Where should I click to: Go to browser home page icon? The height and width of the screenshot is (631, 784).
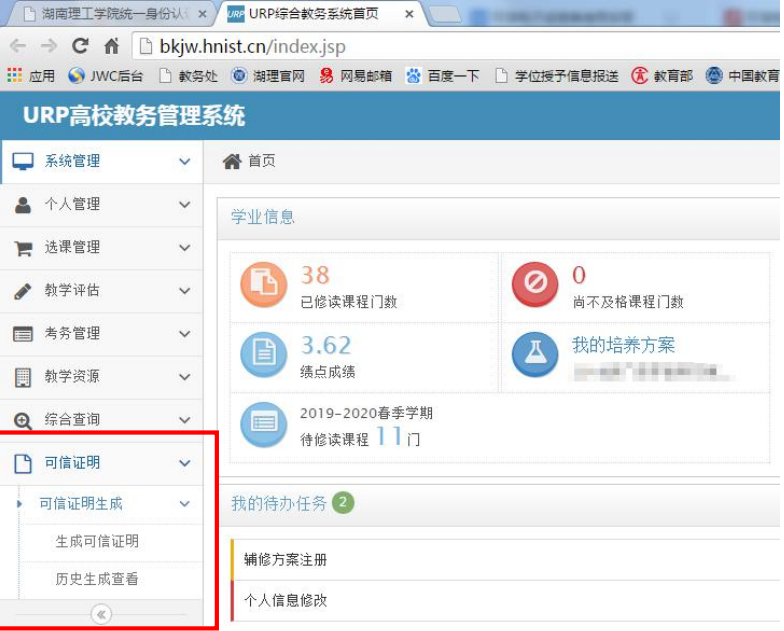click(112, 46)
